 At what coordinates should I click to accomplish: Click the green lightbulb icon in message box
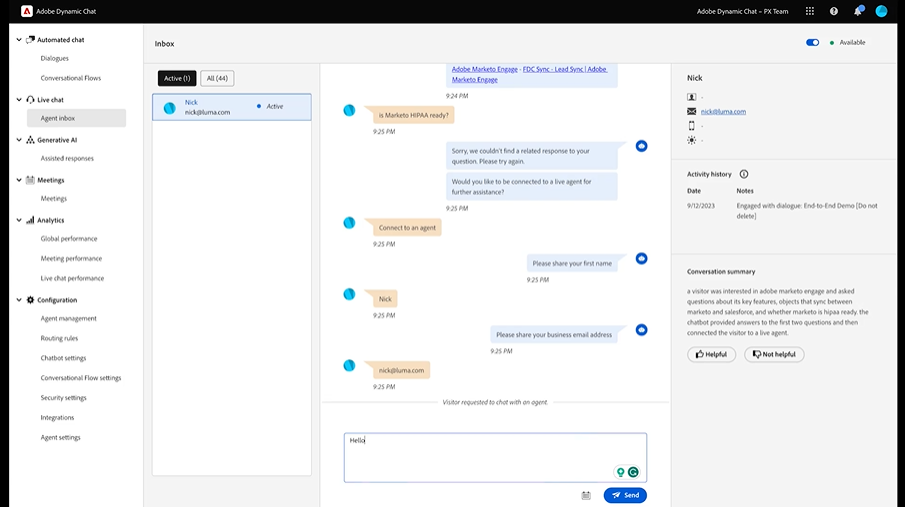click(620, 472)
